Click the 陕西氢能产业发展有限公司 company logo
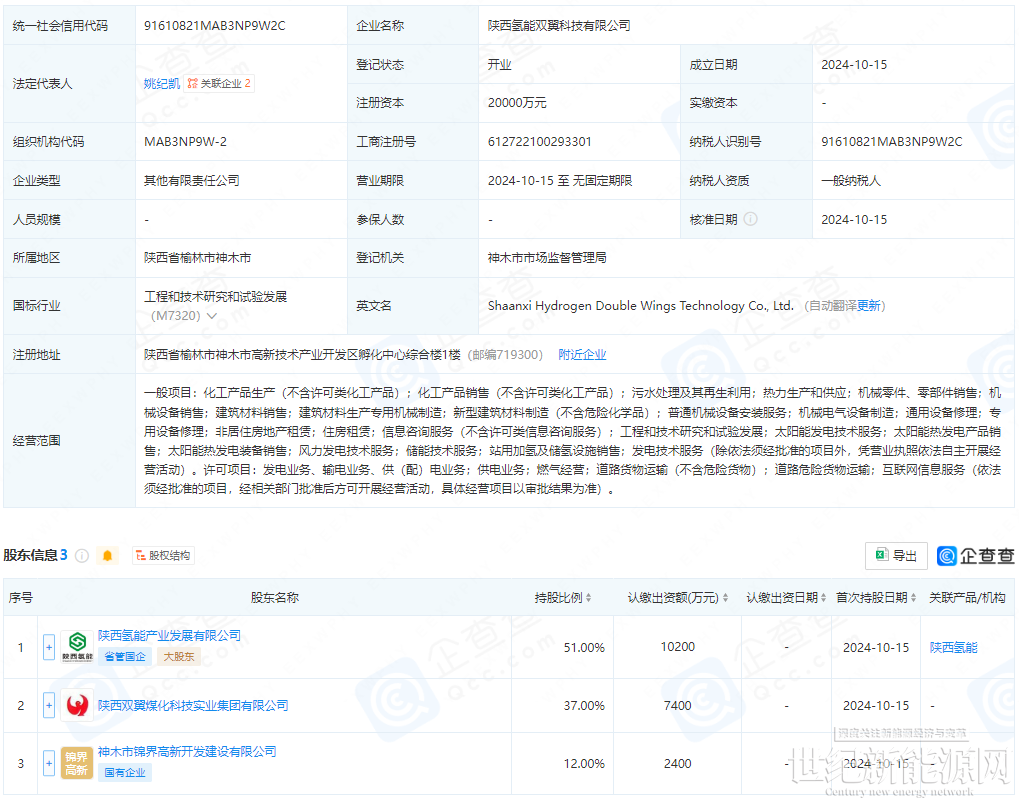The width and height of the screenshot is (1019, 802). click(77, 647)
